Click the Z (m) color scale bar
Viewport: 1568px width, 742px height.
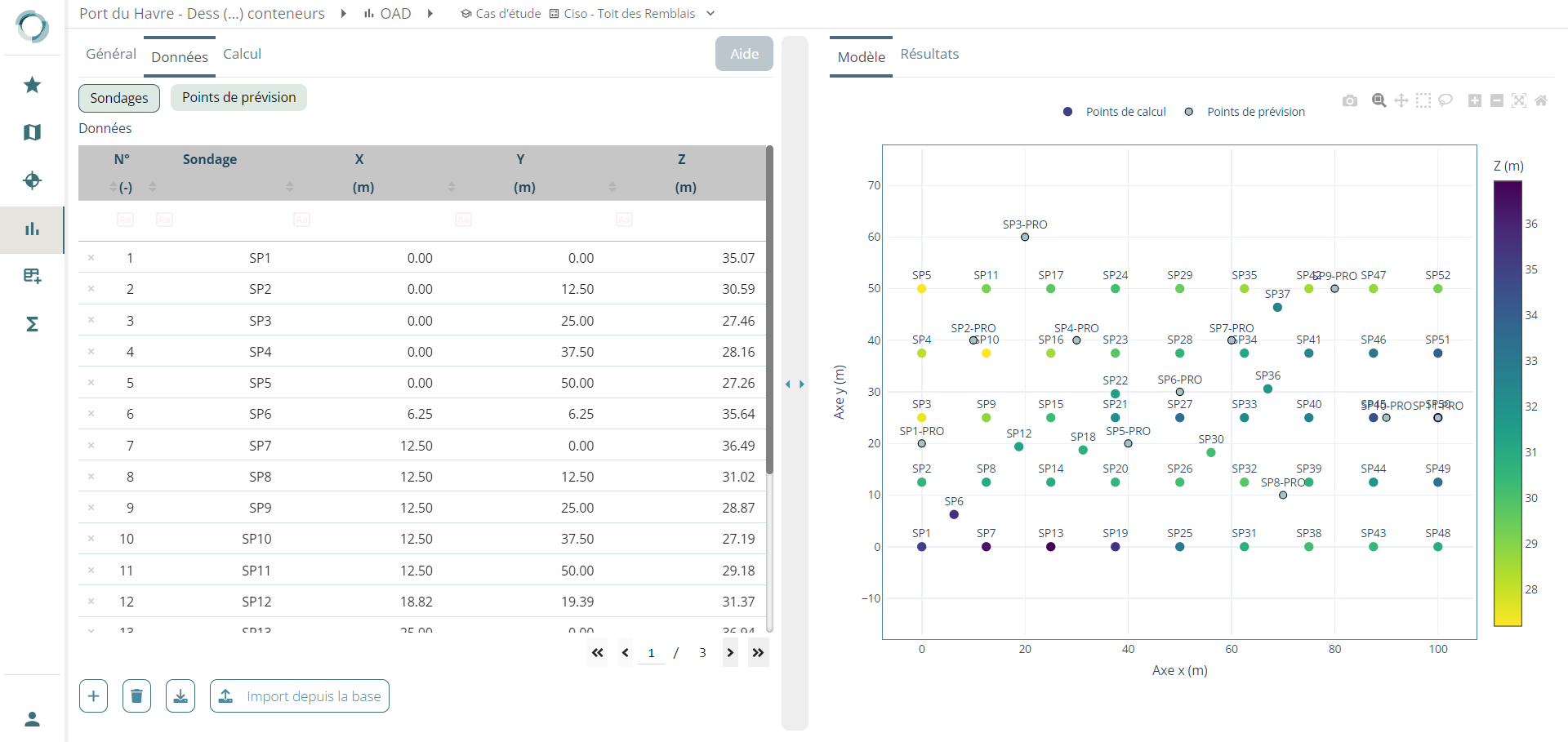(x=1508, y=403)
